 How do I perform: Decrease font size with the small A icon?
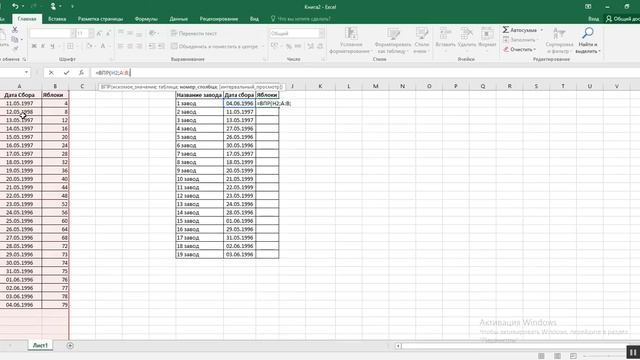(108, 33)
